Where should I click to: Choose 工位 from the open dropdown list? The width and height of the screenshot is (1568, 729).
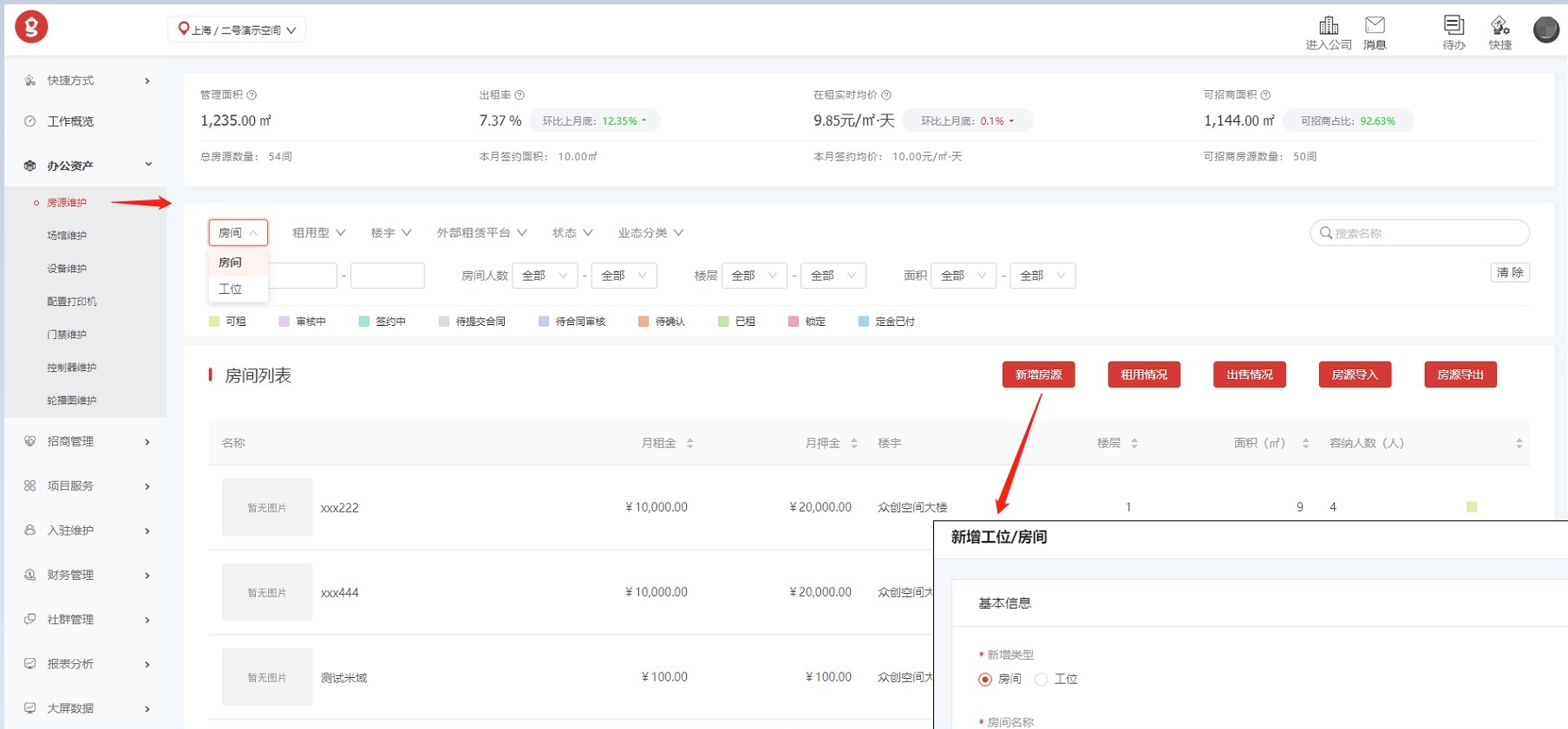click(x=231, y=289)
